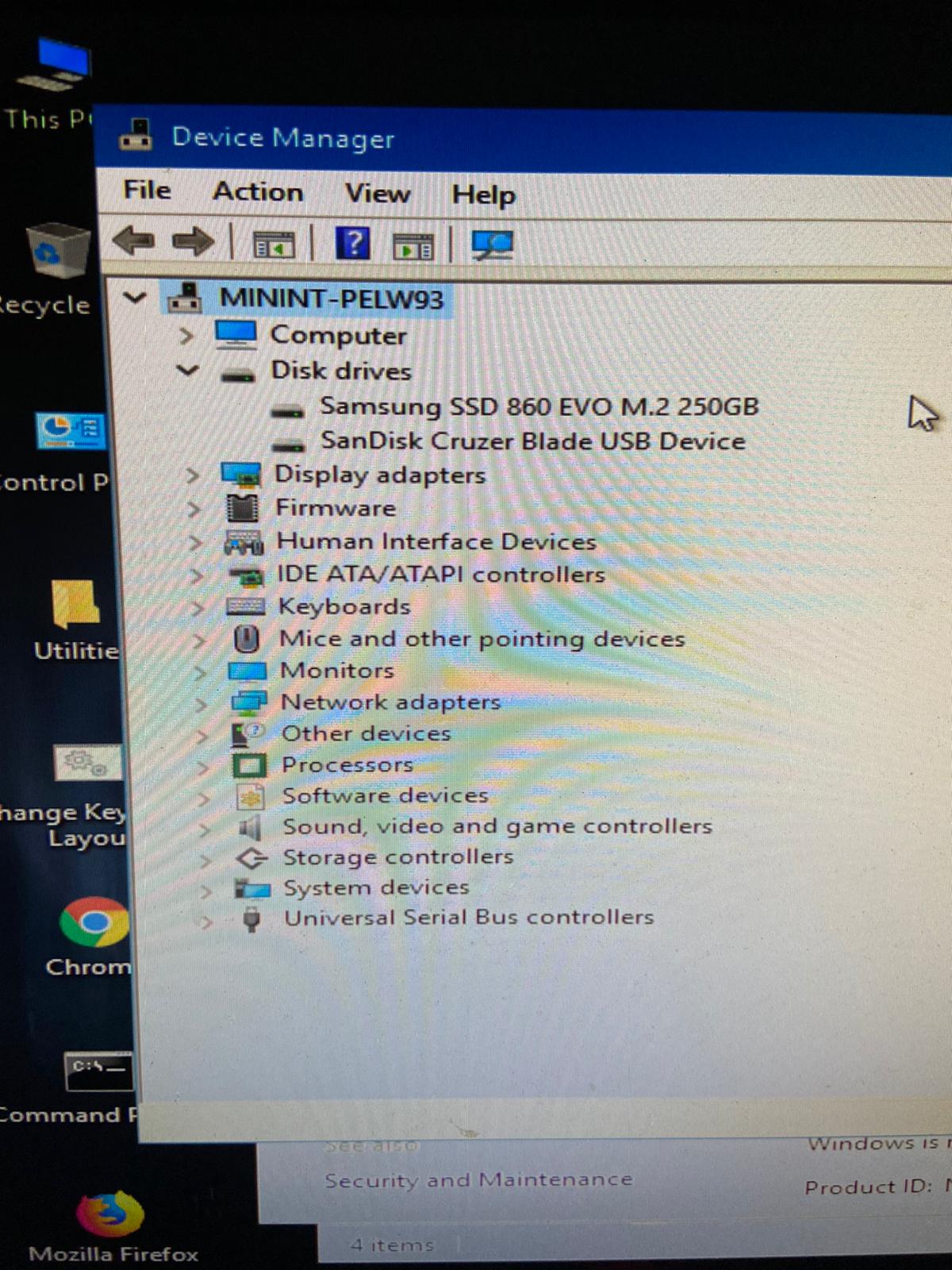
Task: Click the Sound speaker icon
Action: click(x=251, y=827)
